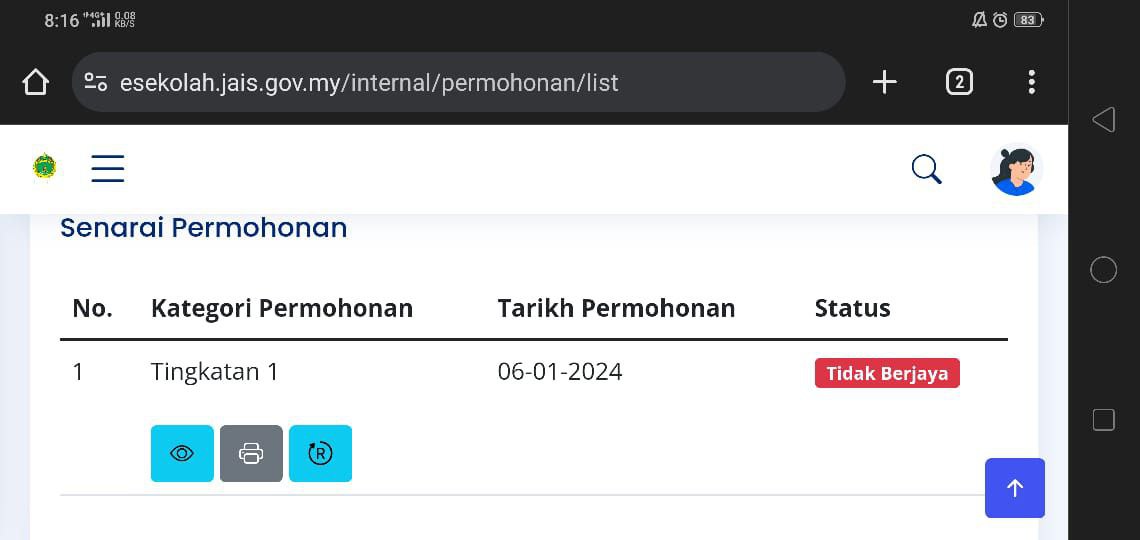
Task: Tap the browser home icon
Action: pyautogui.click(x=35, y=82)
